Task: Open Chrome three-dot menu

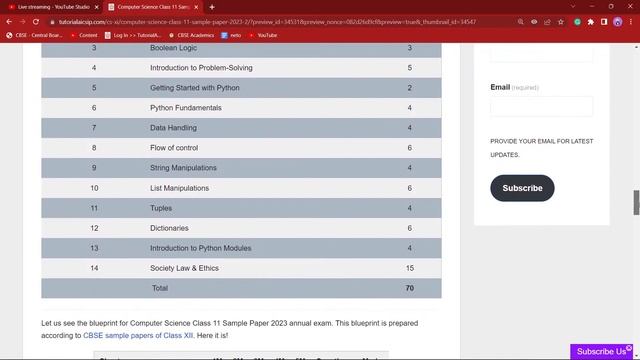Action: 631,22
